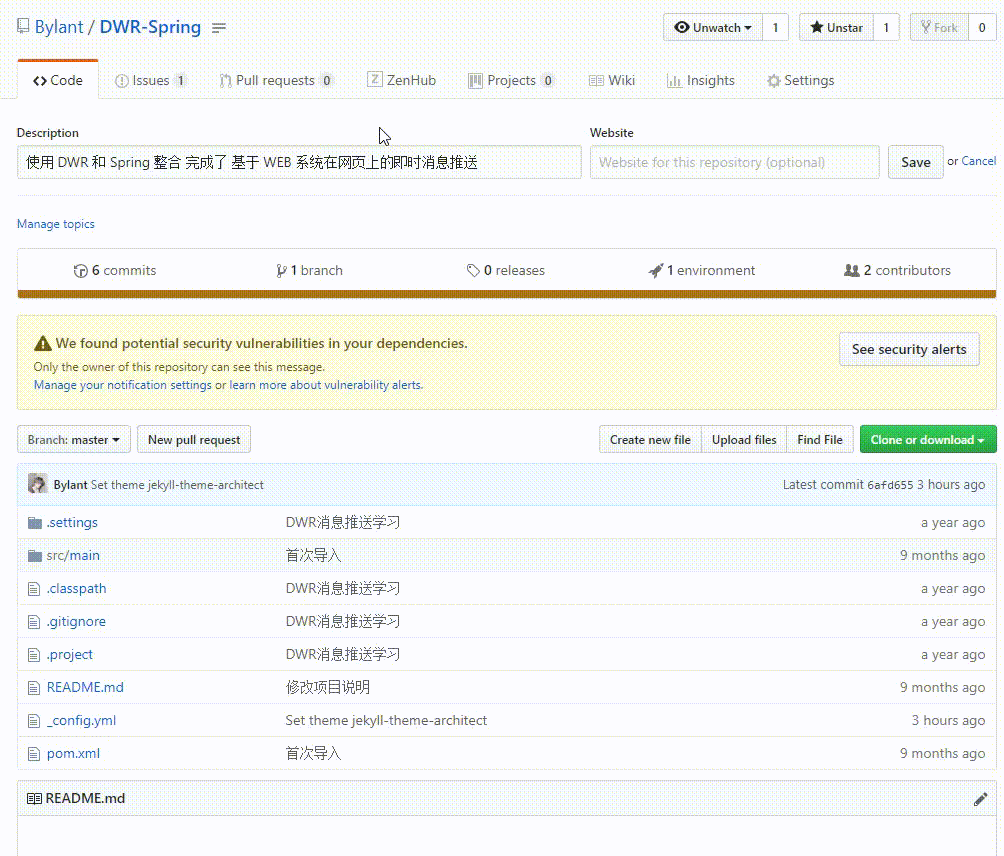This screenshot has width=1004, height=856.
Task: Click the 2 contributors link
Action: click(898, 270)
